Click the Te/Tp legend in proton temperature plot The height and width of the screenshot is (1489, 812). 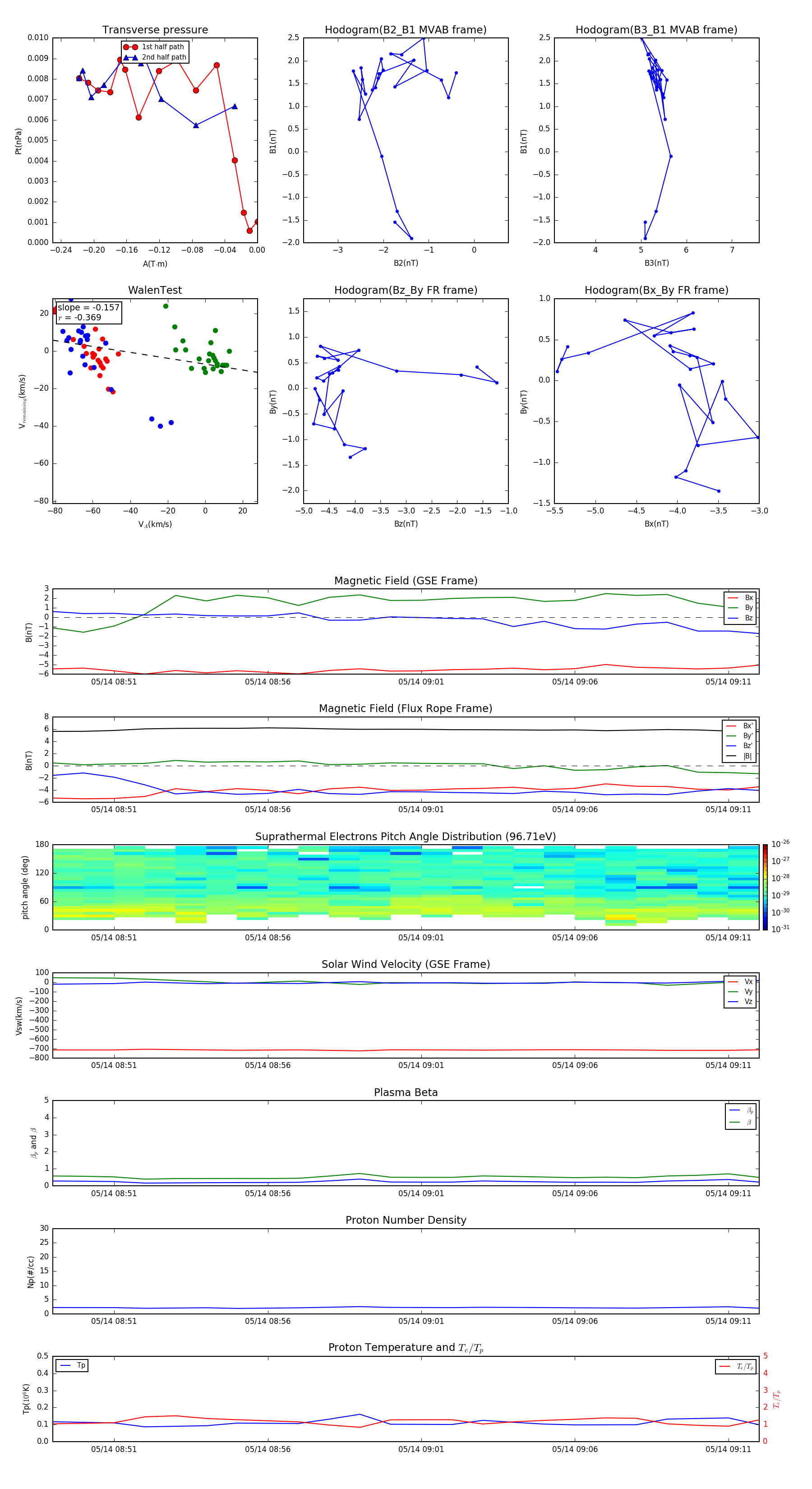(736, 1366)
